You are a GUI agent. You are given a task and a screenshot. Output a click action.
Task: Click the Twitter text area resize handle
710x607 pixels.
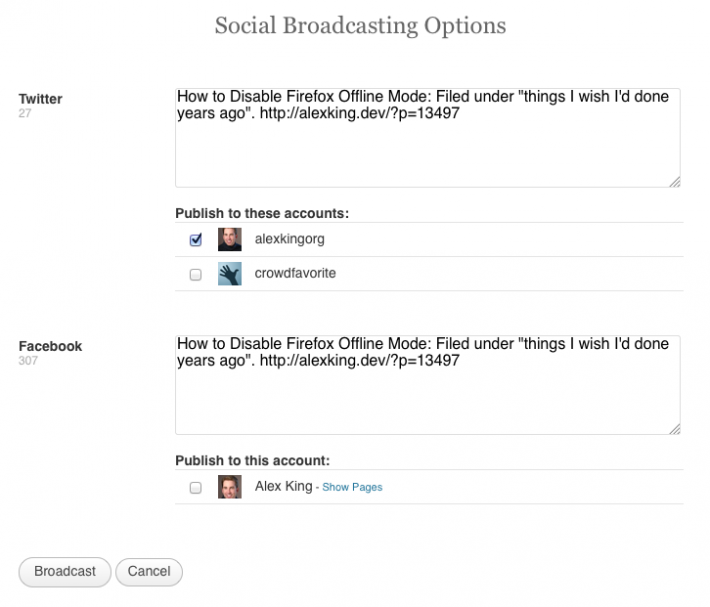(x=675, y=182)
